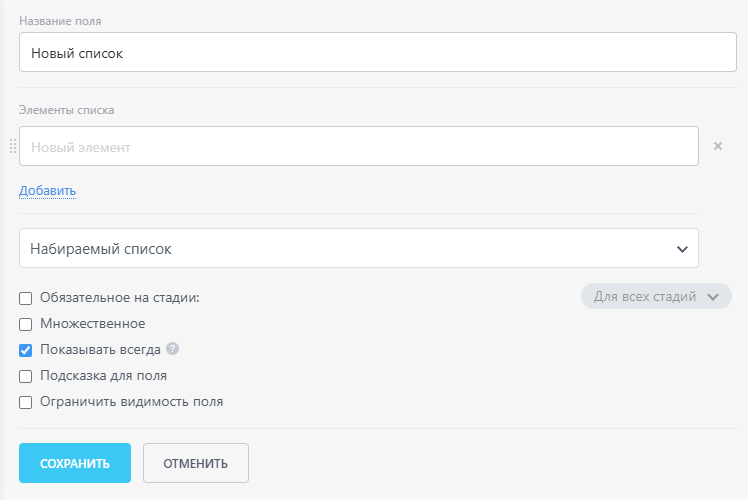Screen dimensions: 748x500
Task: Remove the list element with the X icon
Action: [717, 146]
